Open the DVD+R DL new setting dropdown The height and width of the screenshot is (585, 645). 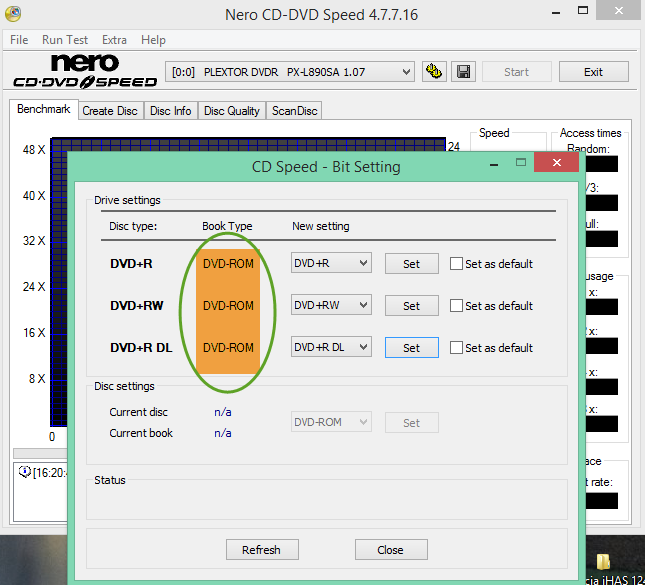331,347
